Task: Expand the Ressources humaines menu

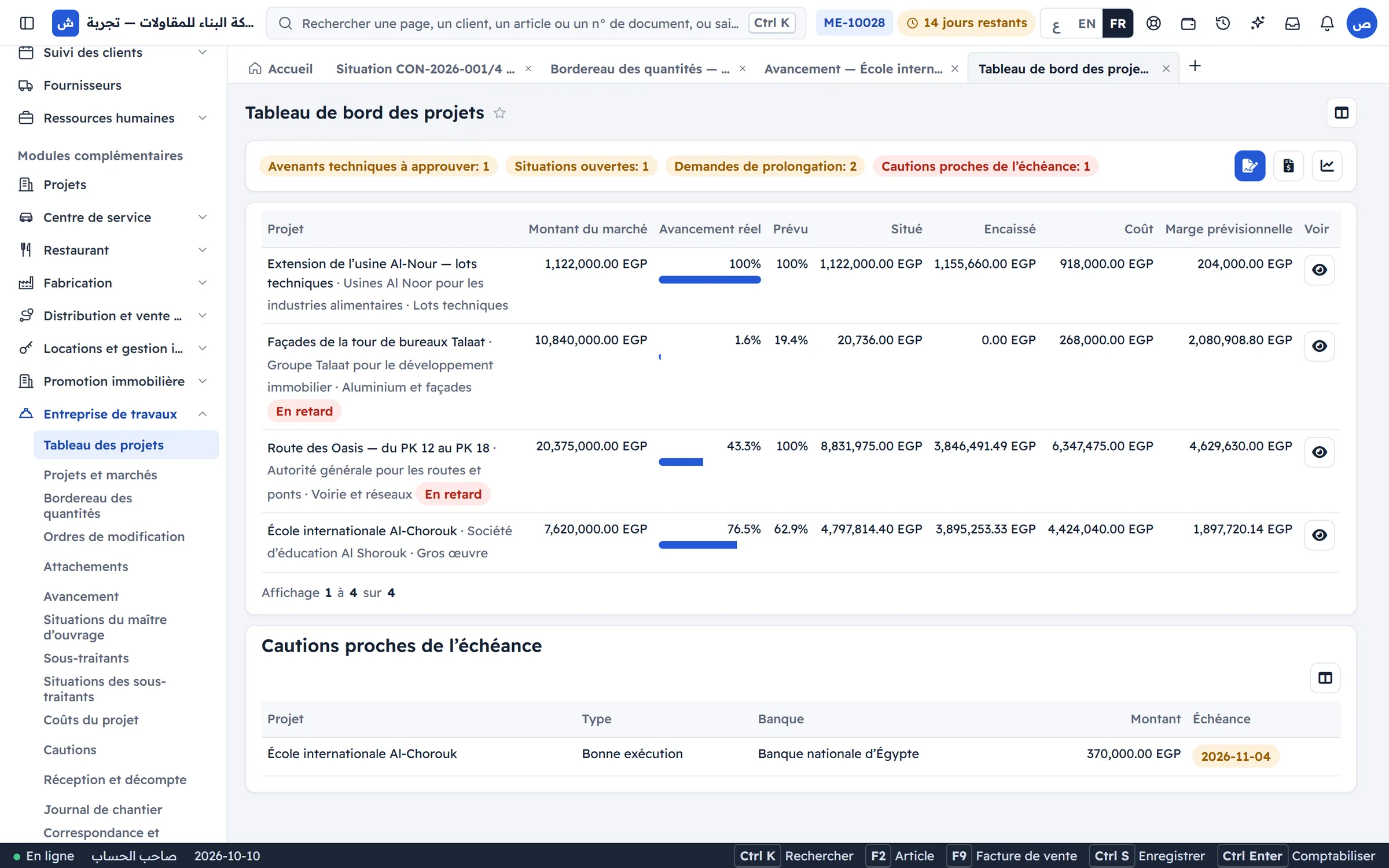Action: pos(203,118)
